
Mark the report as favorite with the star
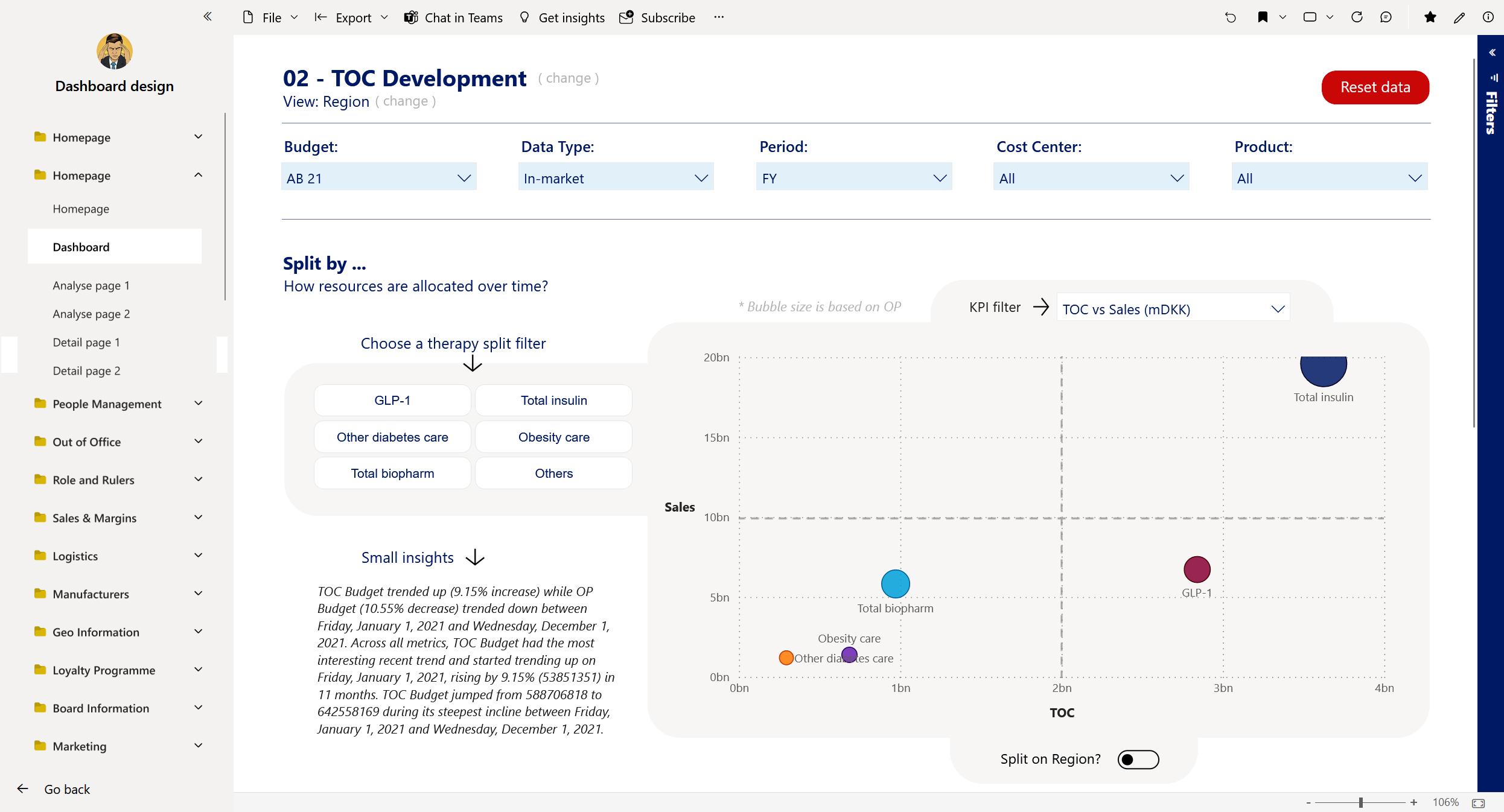tap(1430, 17)
